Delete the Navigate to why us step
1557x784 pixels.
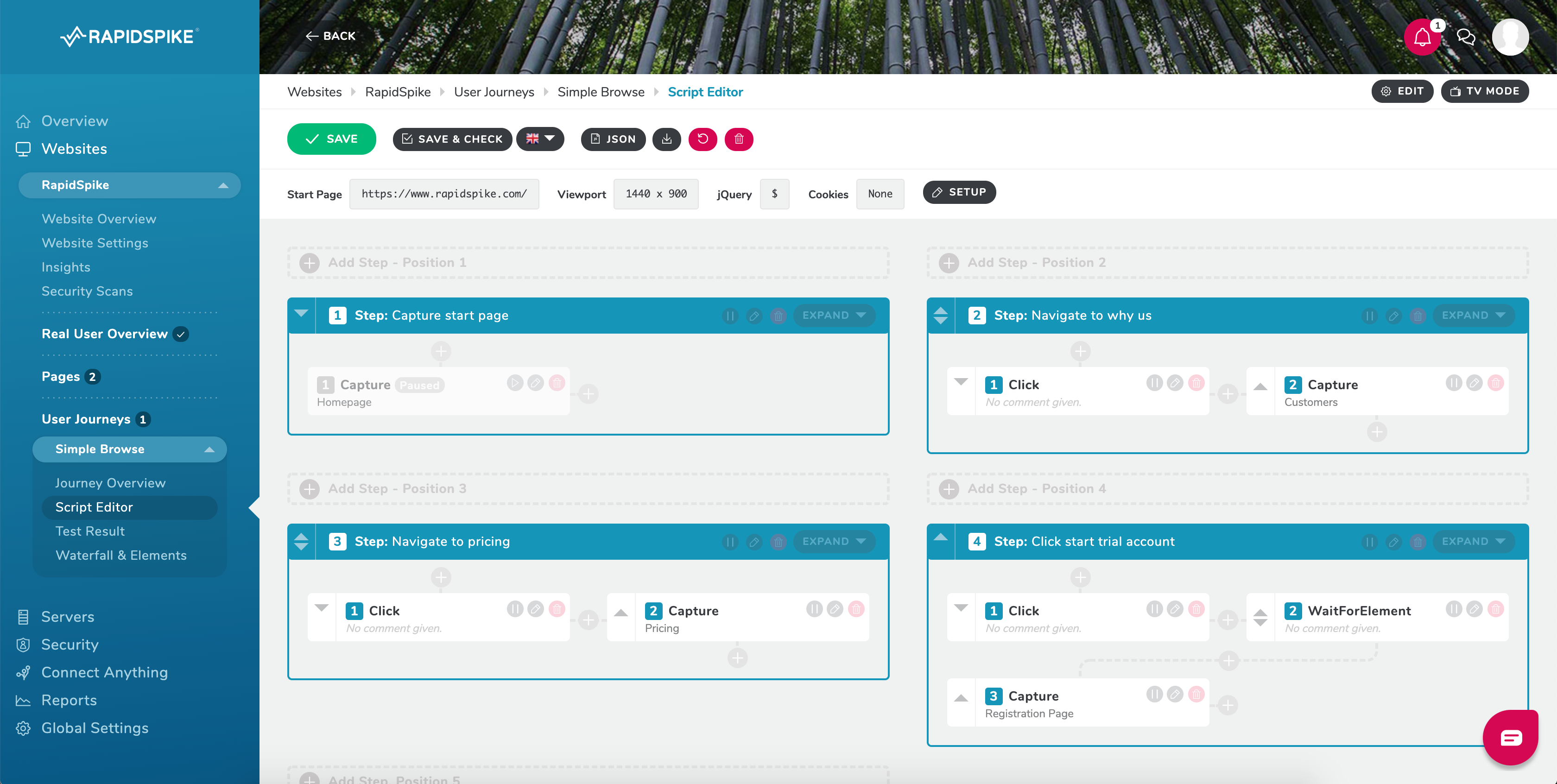[1418, 316]
